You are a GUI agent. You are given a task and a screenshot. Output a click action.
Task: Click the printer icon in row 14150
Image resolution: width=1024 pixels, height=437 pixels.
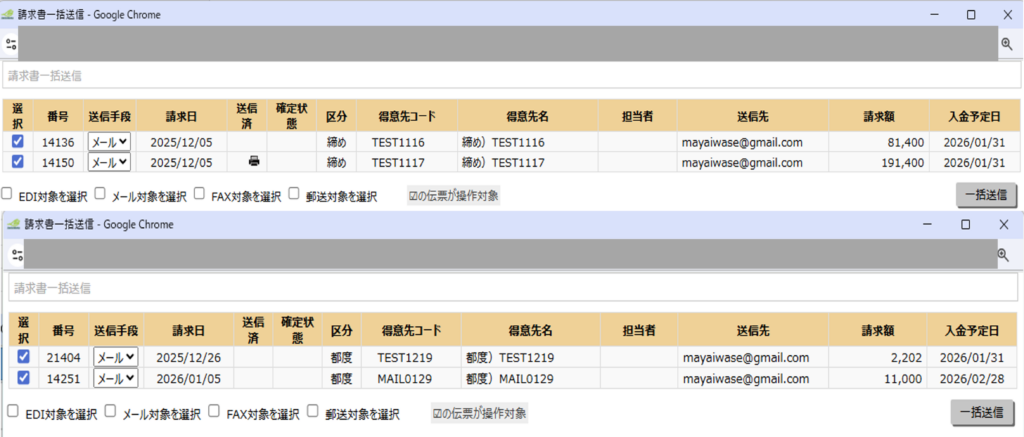pos(254,161)
